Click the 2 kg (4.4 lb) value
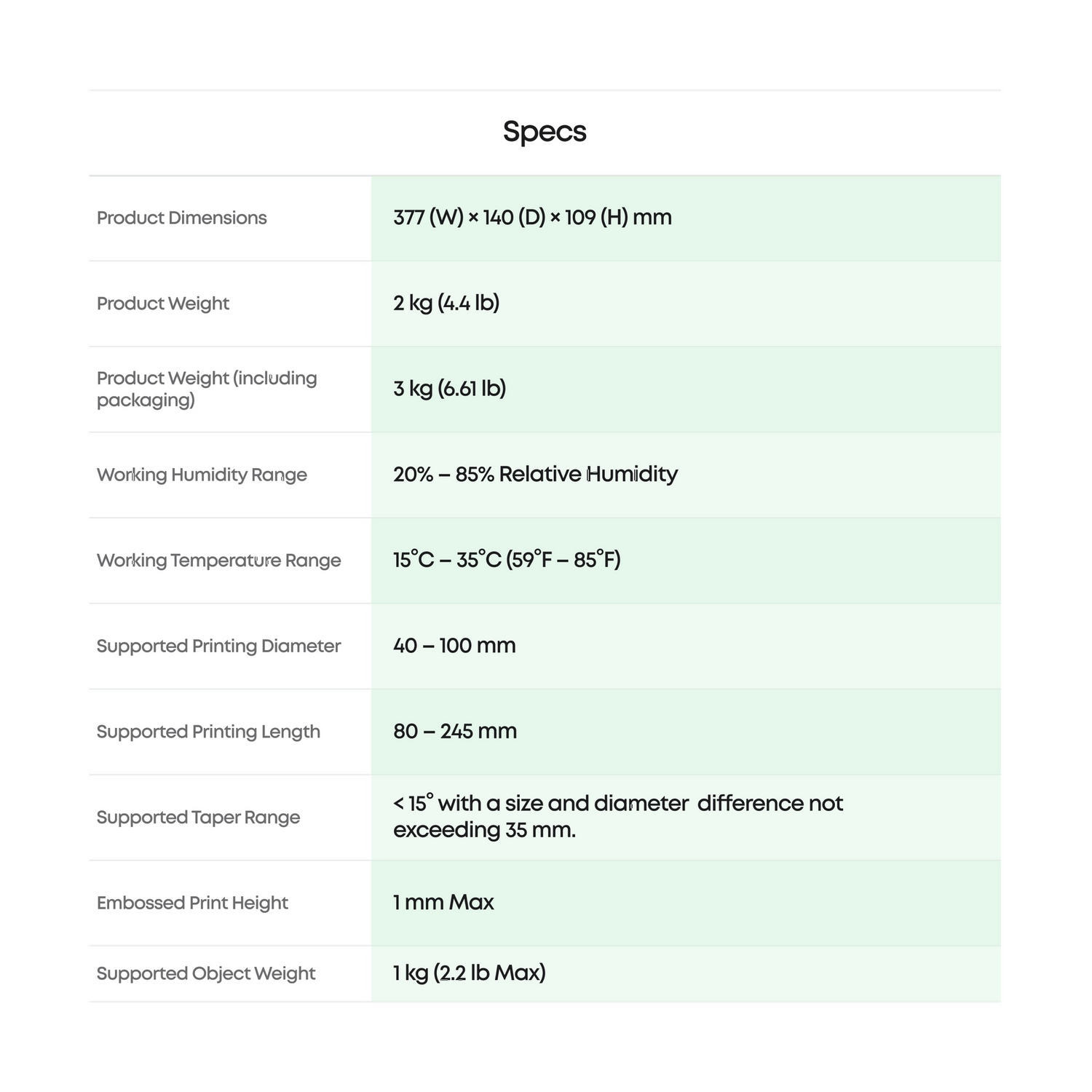 pyautogui.click(x=446, y=303)
